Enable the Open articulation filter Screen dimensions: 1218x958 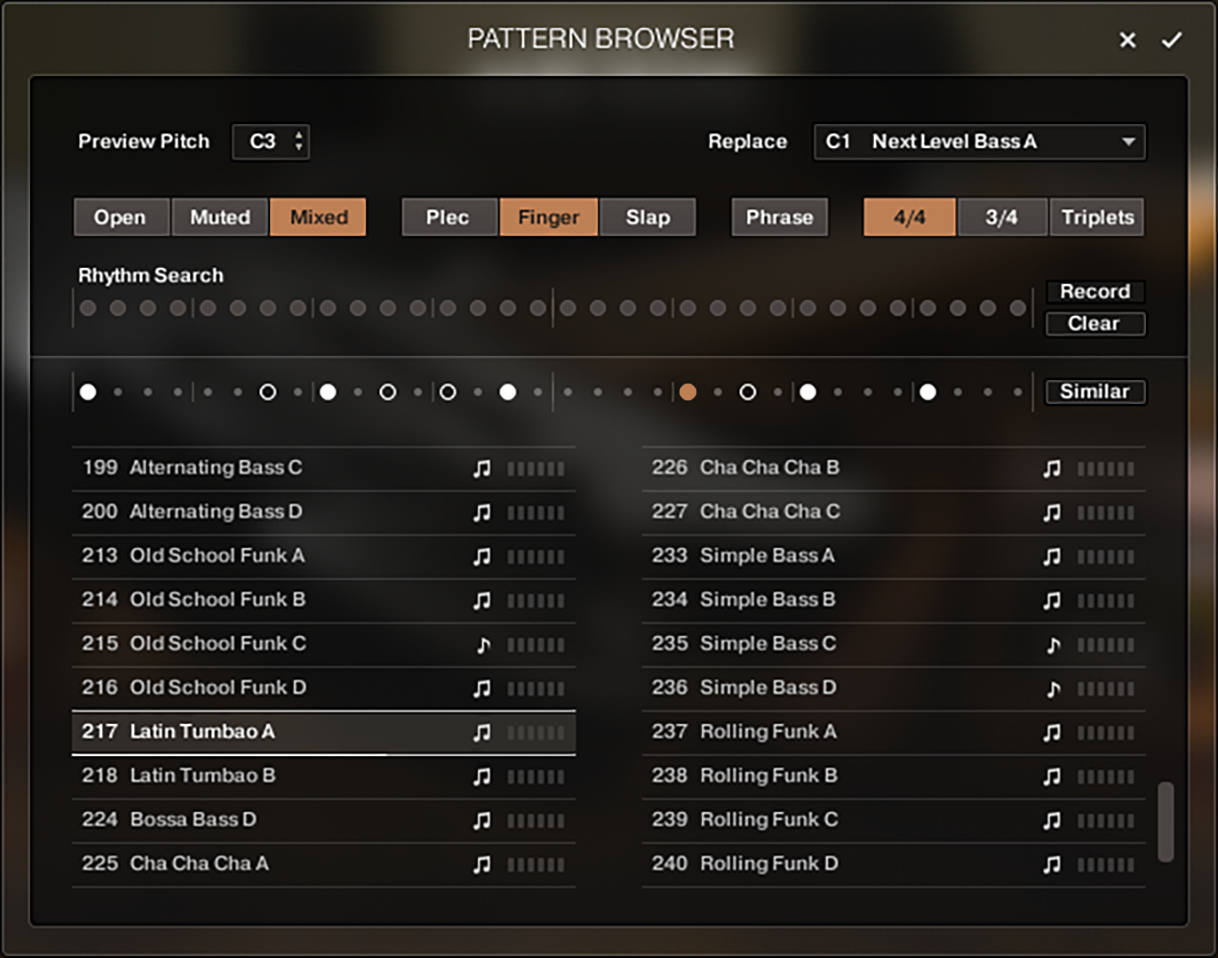(121, 217)
